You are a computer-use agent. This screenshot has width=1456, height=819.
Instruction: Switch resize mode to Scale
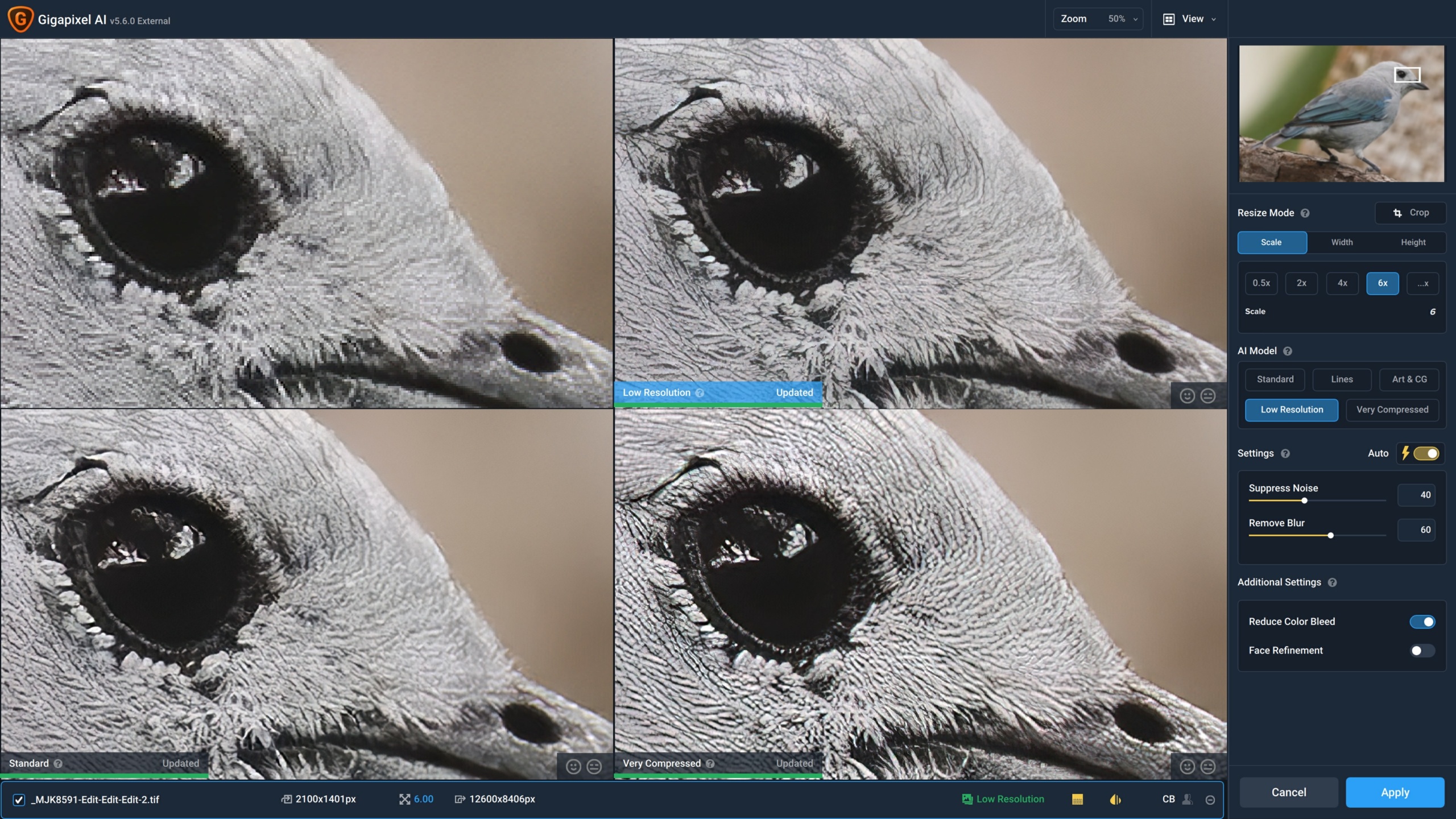pyautogui.click(x=1272, y=243)
